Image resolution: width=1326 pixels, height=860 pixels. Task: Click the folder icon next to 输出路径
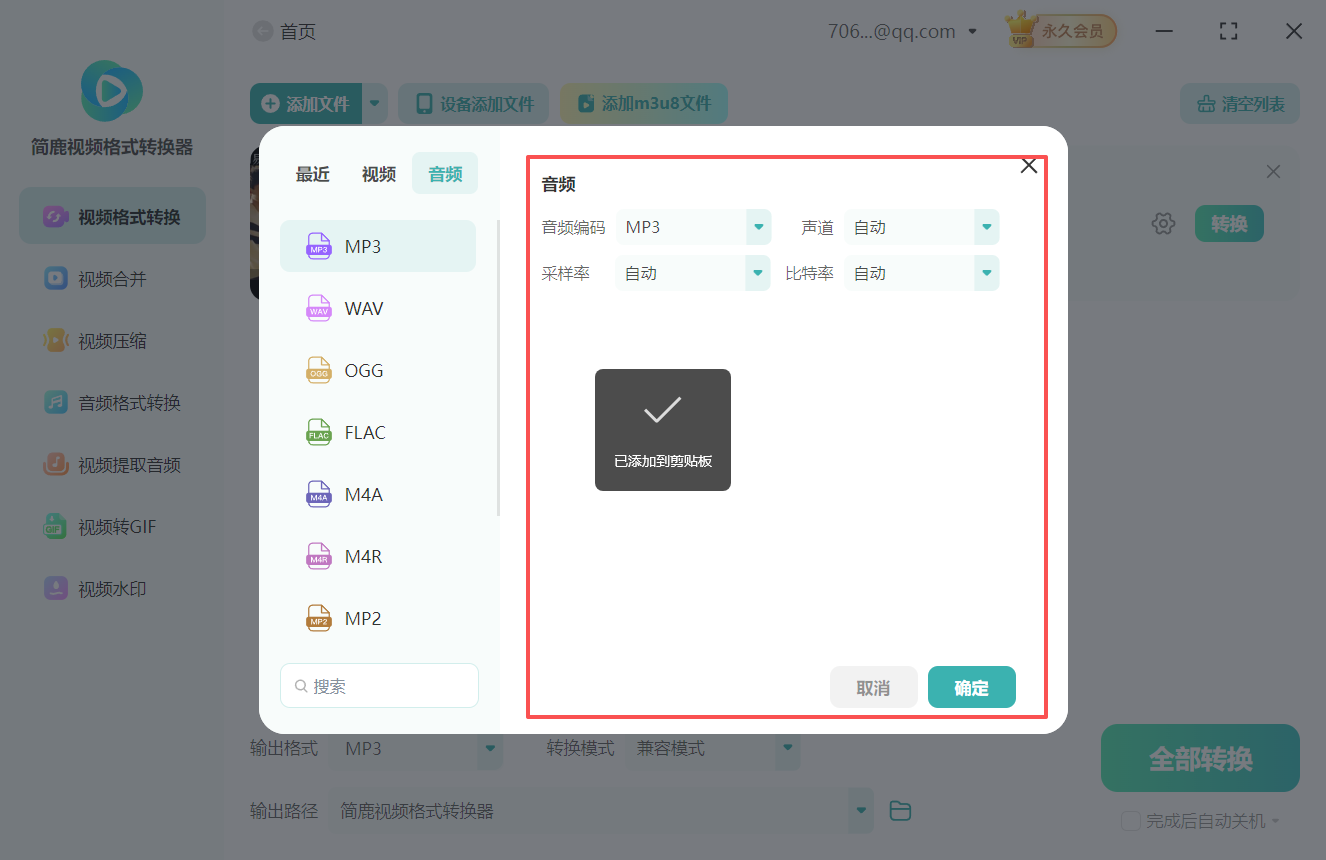(x=899, y=810)
